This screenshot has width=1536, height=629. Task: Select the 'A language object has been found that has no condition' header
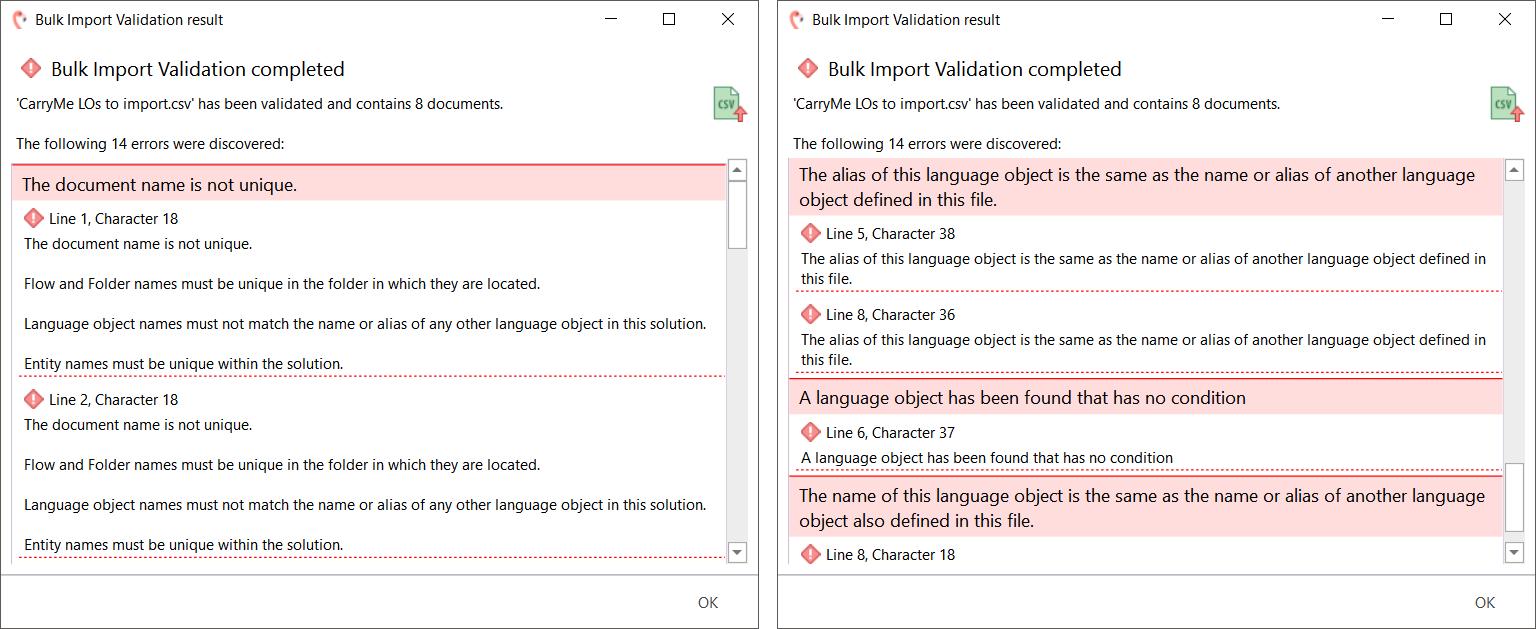(1020, 397)
